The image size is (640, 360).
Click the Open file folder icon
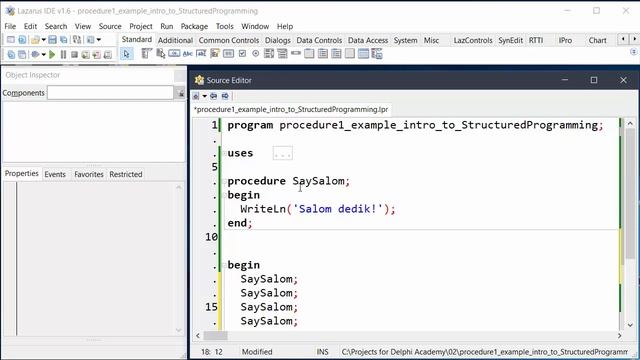[x=35, y=40]
